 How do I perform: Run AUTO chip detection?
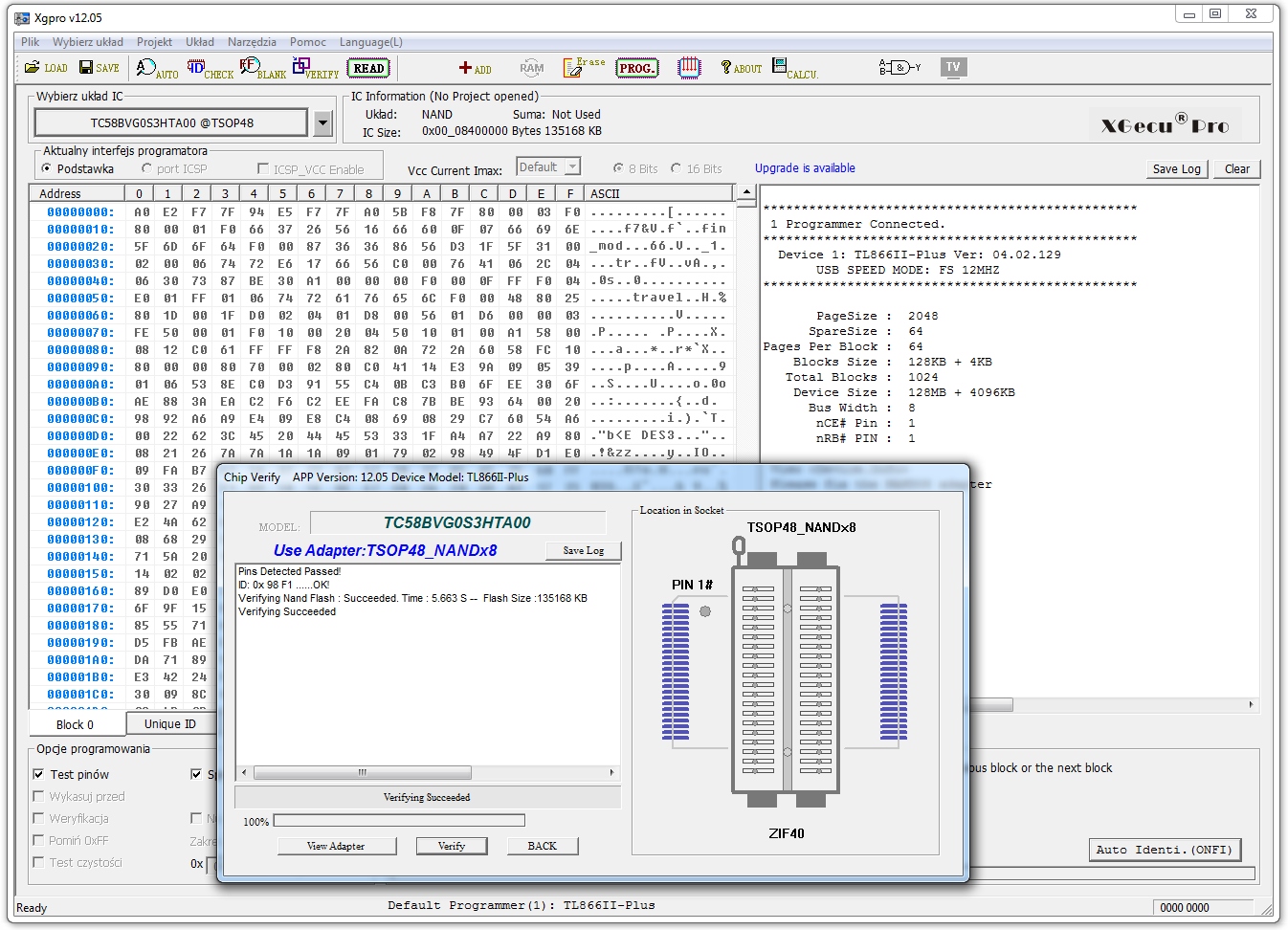click(157, 68)
